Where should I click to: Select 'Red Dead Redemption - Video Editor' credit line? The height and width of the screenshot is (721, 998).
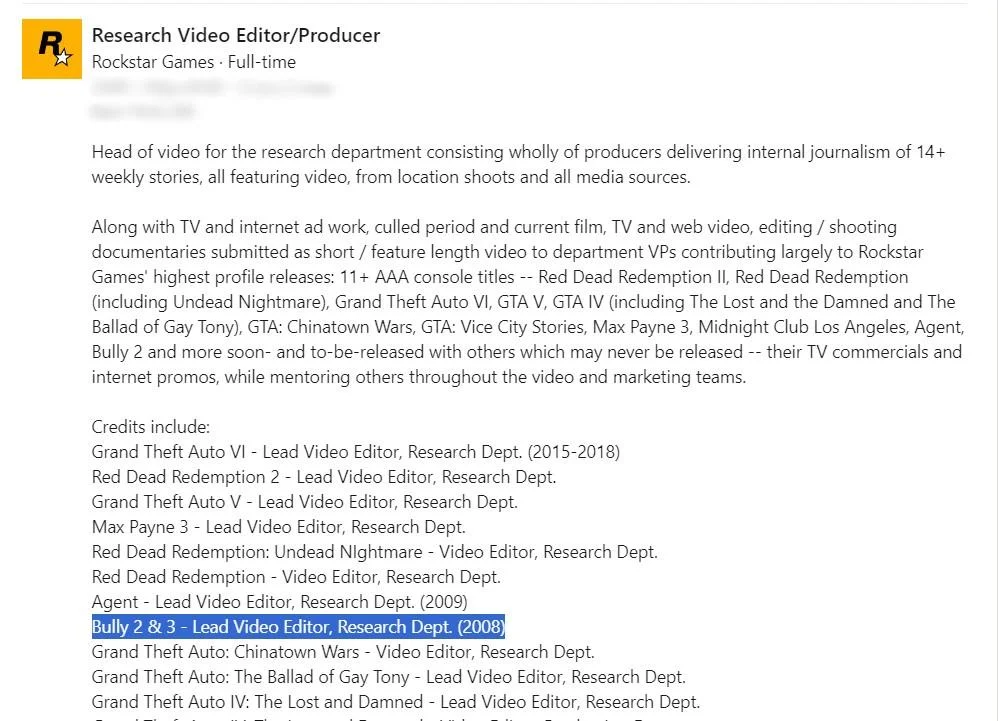pyautogui.click(x=296, y=577)
